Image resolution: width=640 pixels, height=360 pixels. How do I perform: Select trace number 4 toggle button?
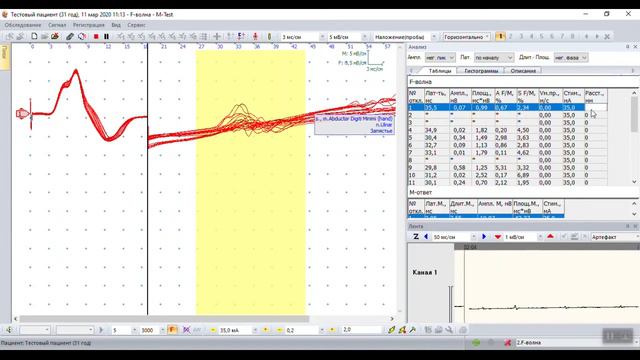pos(531,36)
